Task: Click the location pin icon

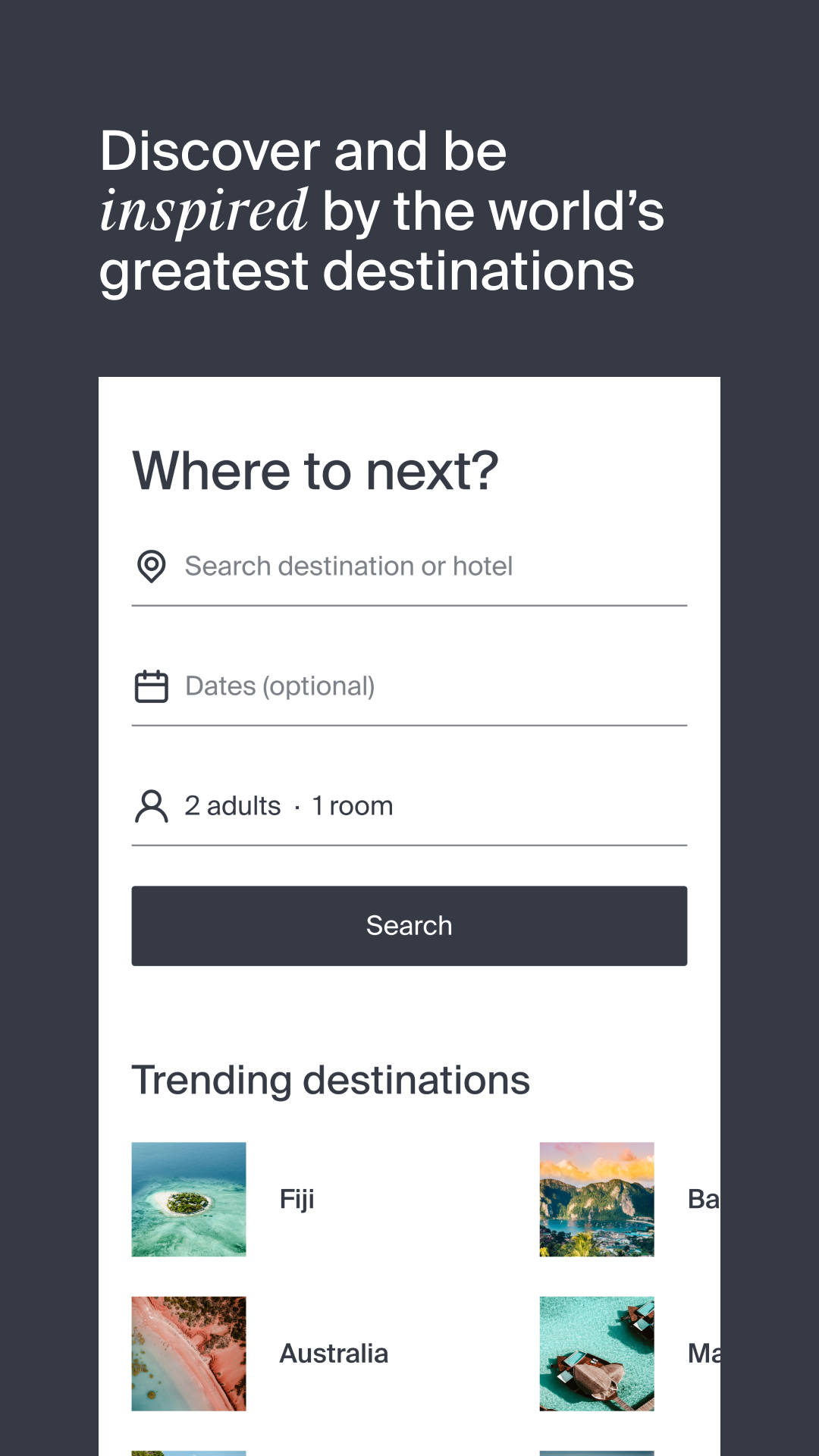Action: [x=151, y=566]
